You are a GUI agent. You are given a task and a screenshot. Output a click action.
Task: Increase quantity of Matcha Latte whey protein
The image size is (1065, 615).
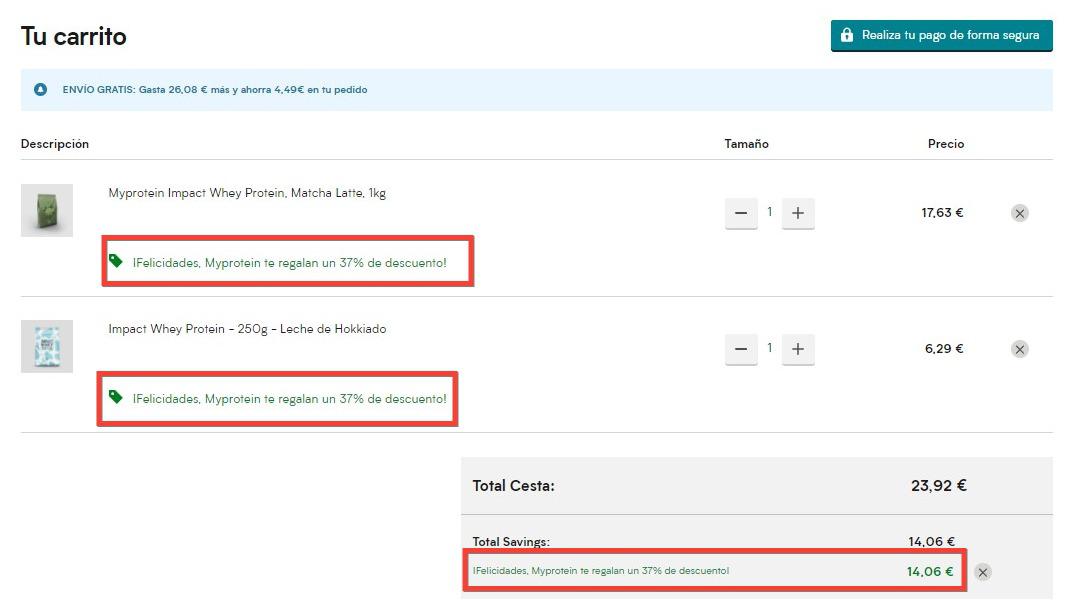[798, 213]
